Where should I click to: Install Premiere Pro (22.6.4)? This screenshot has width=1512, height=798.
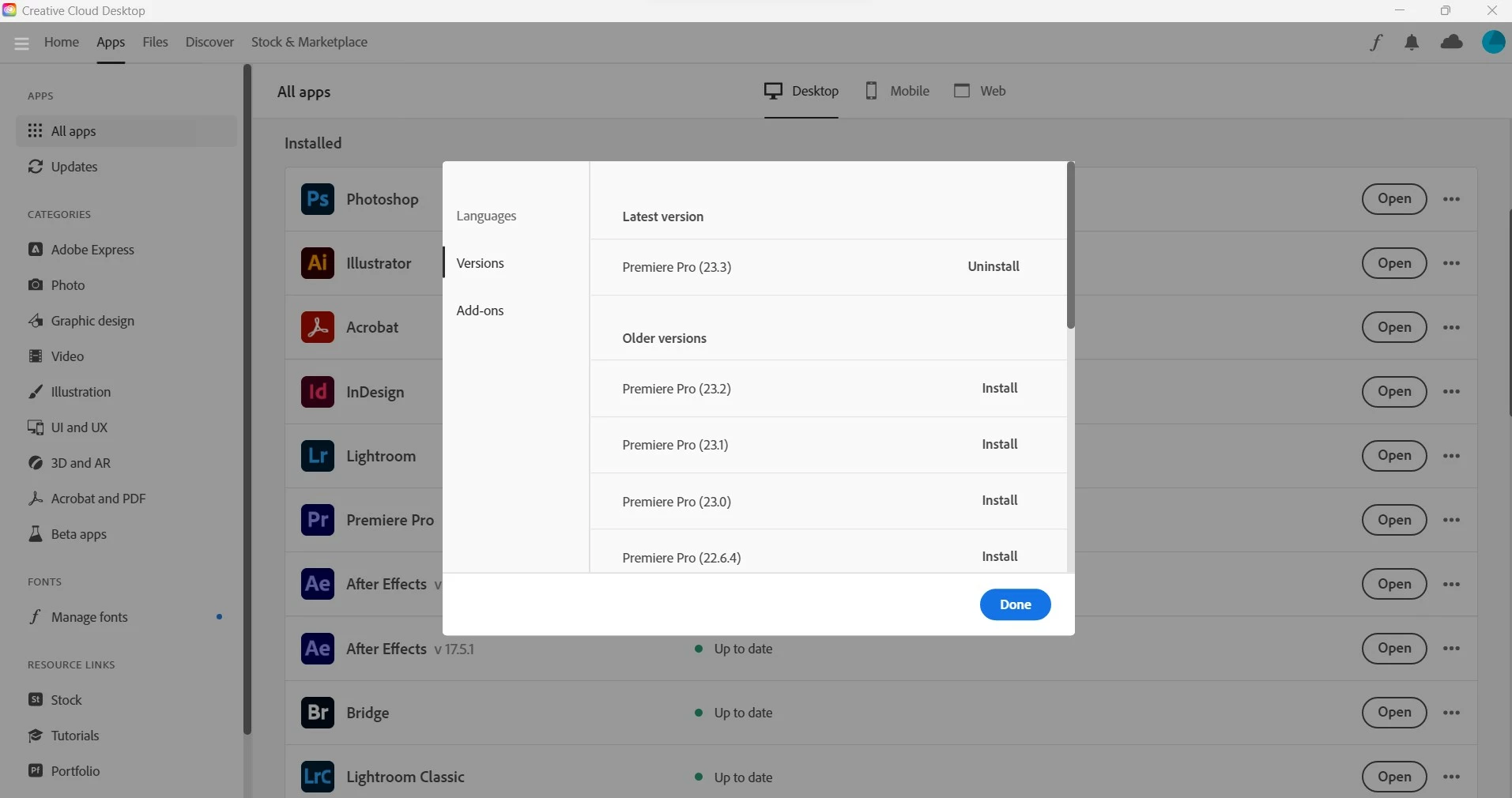click(x=999, y=556)
